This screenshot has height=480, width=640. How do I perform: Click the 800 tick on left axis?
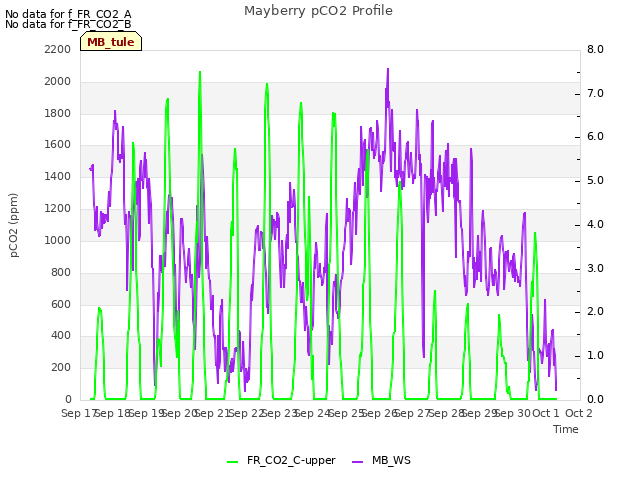click(x=61, y=272)
